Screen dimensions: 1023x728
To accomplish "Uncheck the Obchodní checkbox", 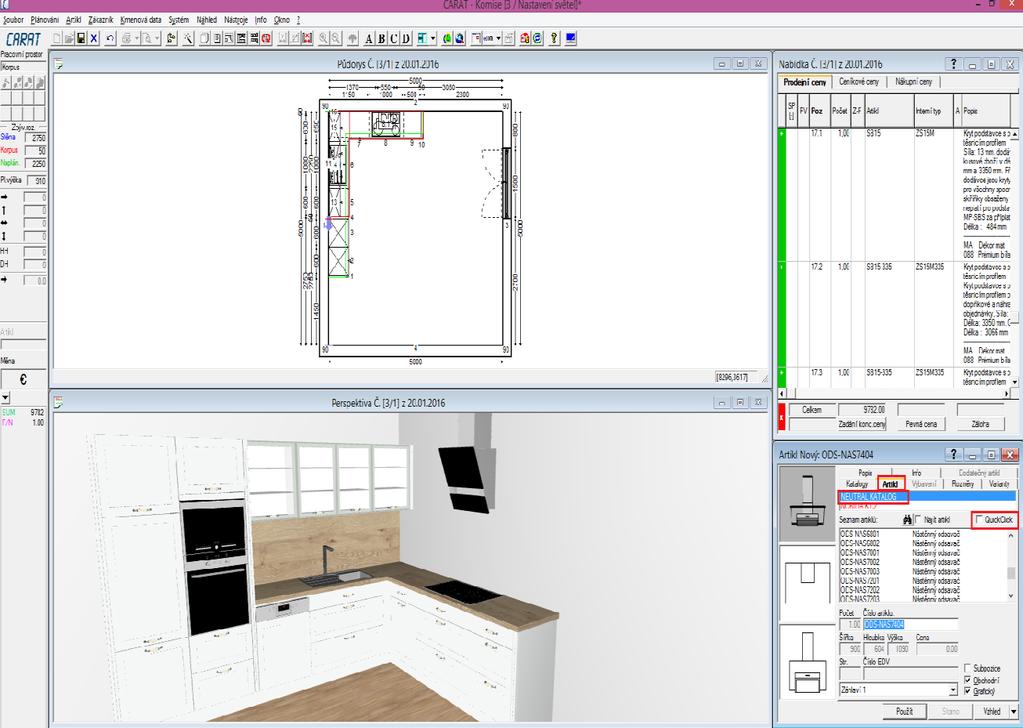I will pos(968,680).
